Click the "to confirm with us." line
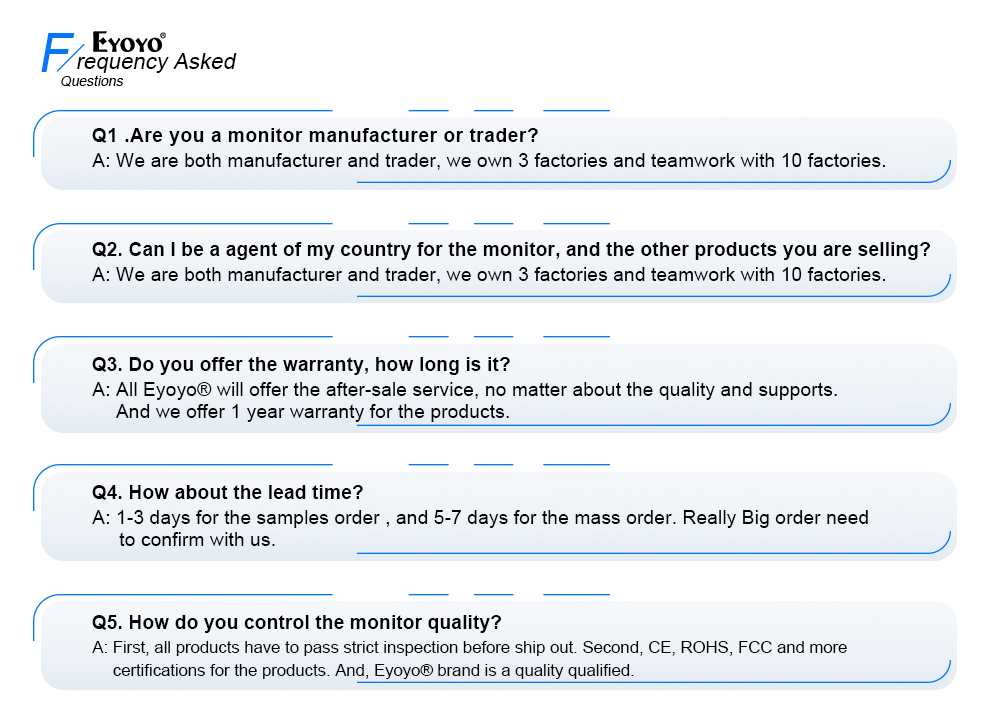Screen dimensions: 1000x712 [197, 540]
